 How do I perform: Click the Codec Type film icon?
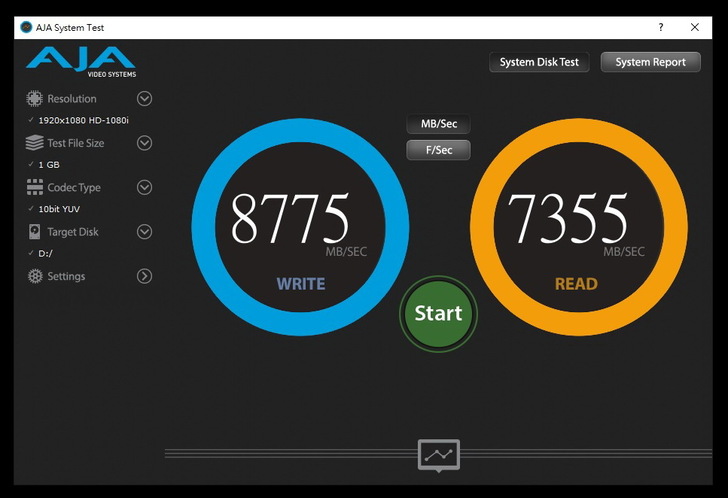[x=35, y=187]
